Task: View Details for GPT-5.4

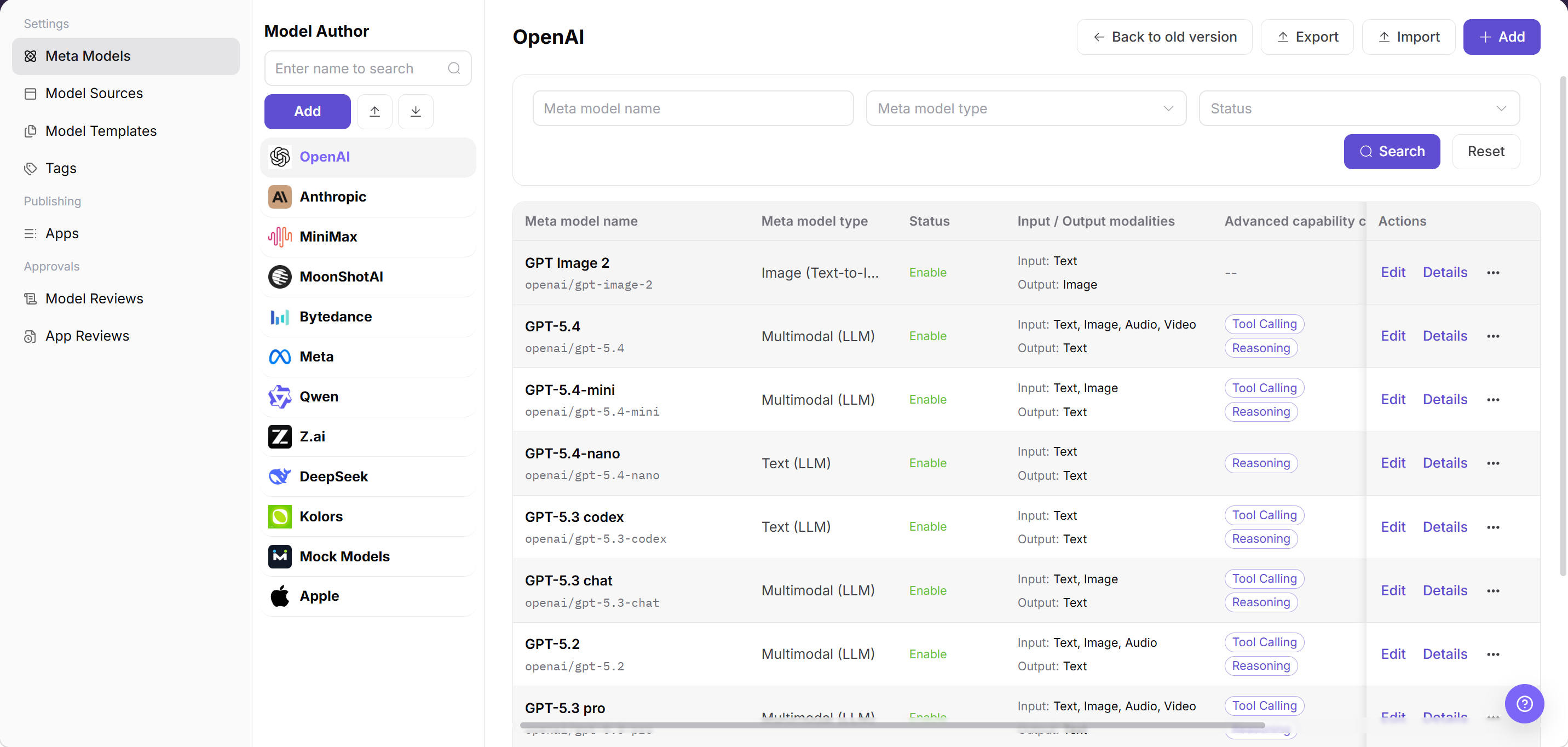Action: (1444, 336)
